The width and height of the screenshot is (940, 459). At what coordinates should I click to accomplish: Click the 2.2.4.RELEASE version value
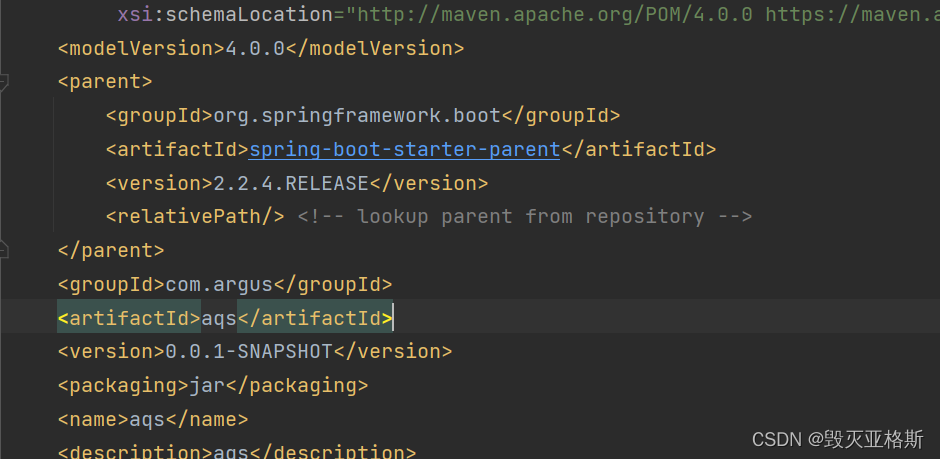click(x=291, y=183)
